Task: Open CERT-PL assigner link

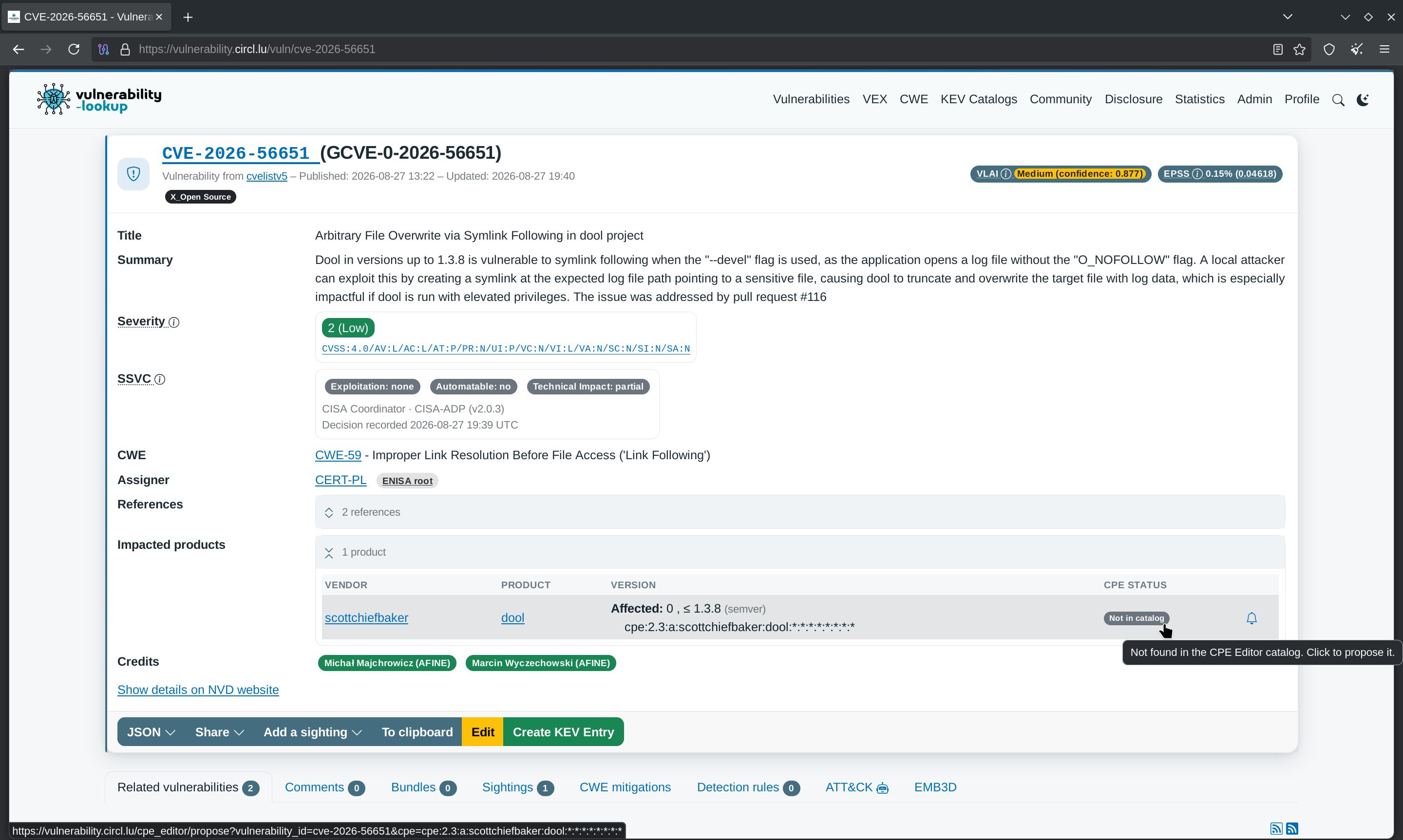Action: tap(341, 480)
